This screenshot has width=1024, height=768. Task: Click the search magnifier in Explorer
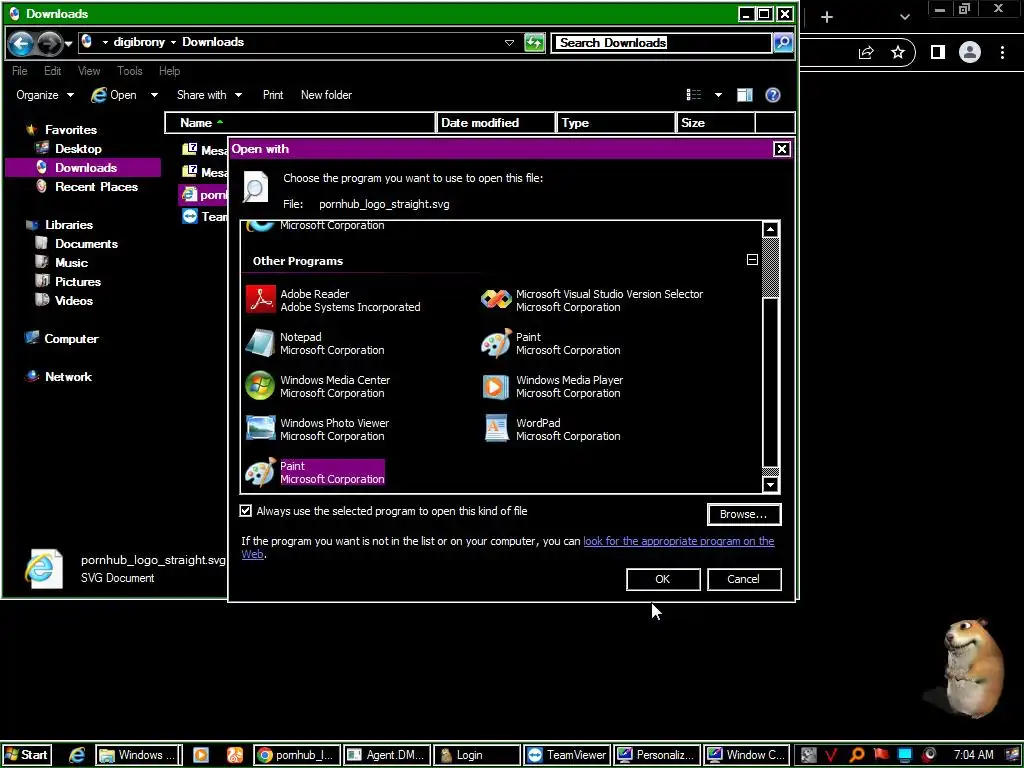point(782,42)
